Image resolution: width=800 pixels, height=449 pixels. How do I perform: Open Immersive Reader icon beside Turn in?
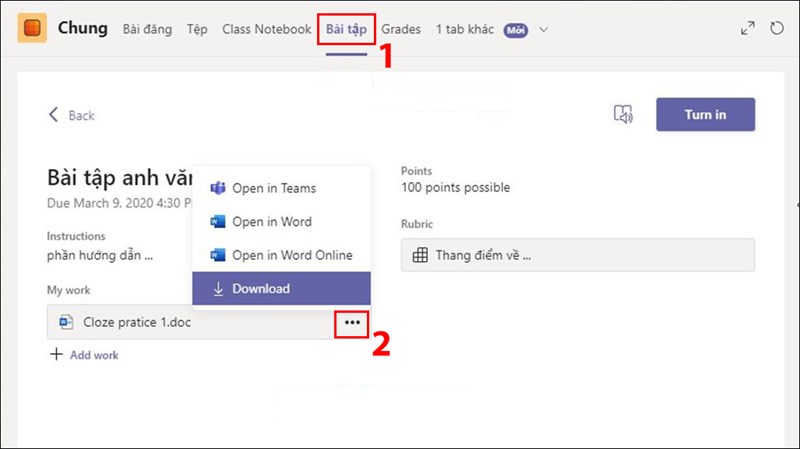(x=623, y=114)
